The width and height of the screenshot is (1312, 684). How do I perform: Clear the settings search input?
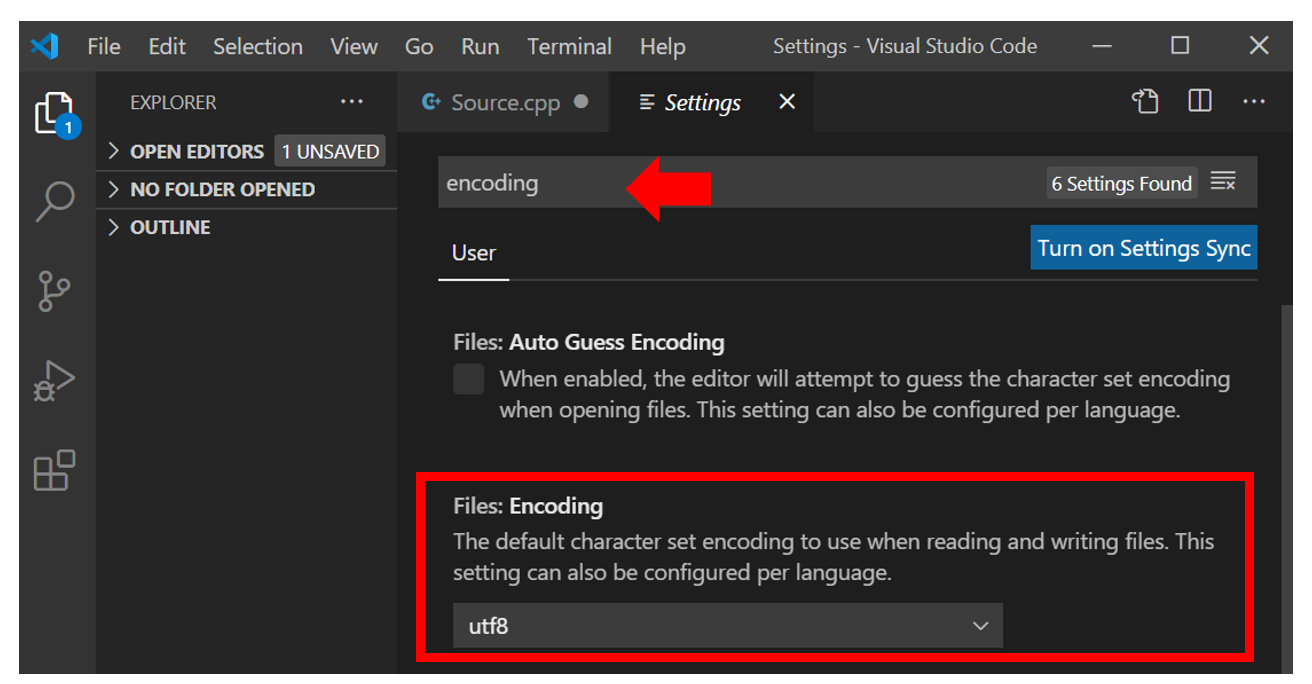pos(1223,182)
